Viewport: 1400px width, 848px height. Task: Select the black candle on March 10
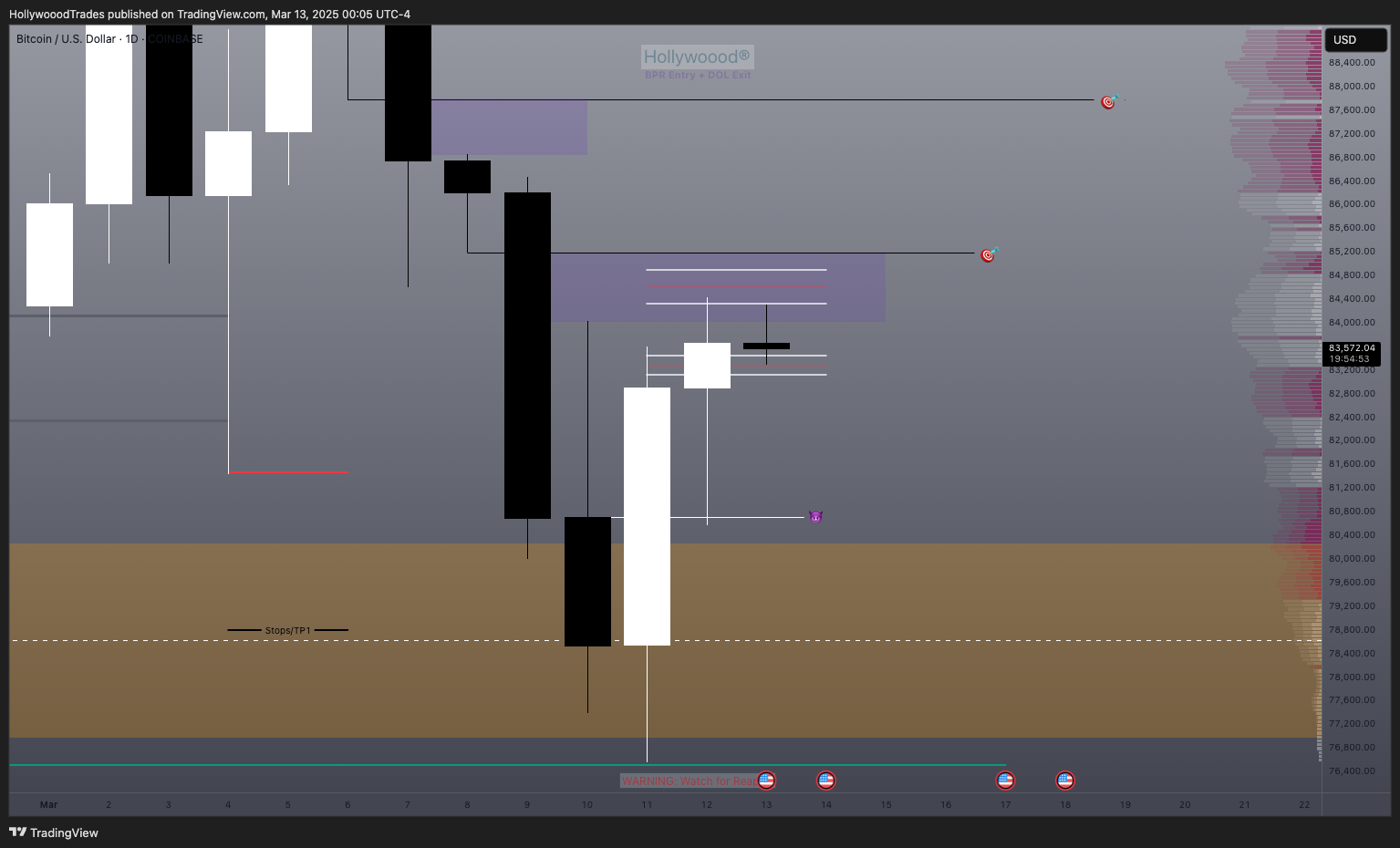tap(587, 582)
